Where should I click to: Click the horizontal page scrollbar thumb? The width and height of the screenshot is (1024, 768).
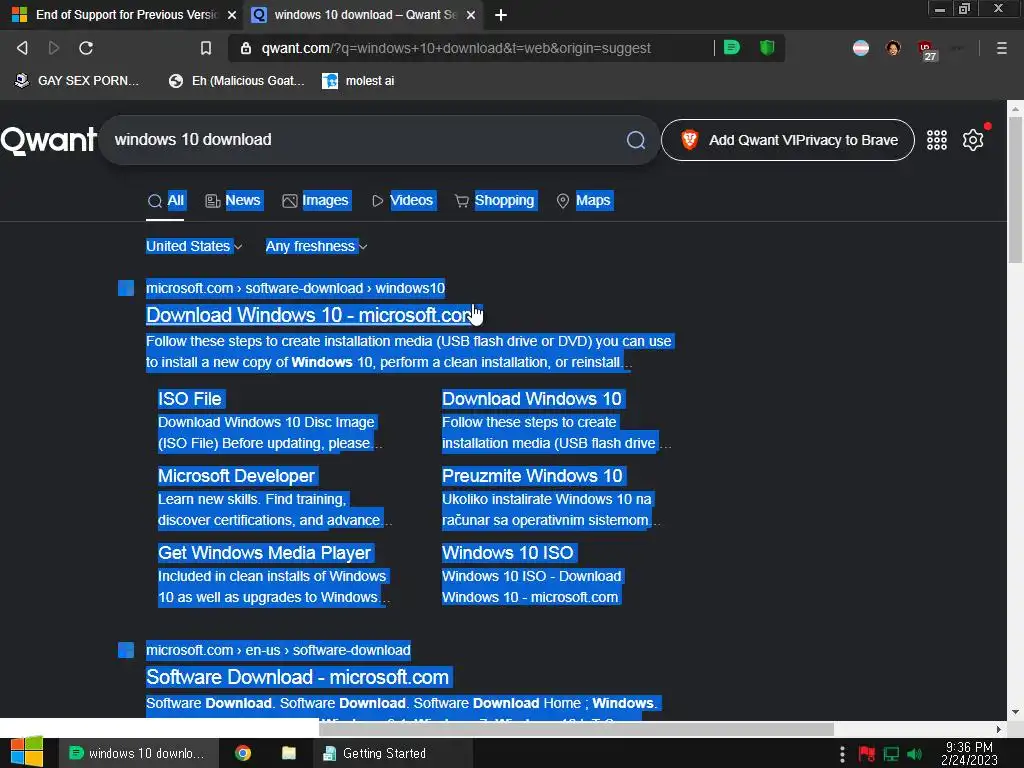point(576,729)
